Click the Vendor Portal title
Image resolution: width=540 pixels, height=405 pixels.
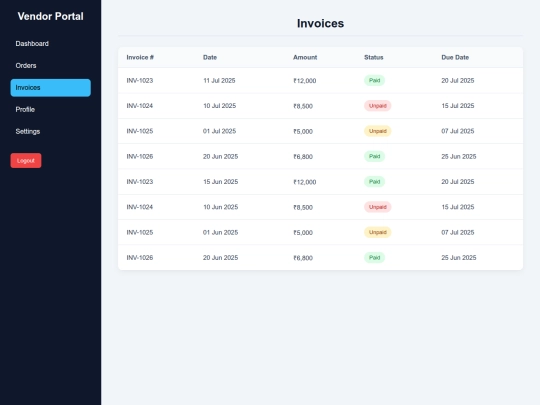51,16
